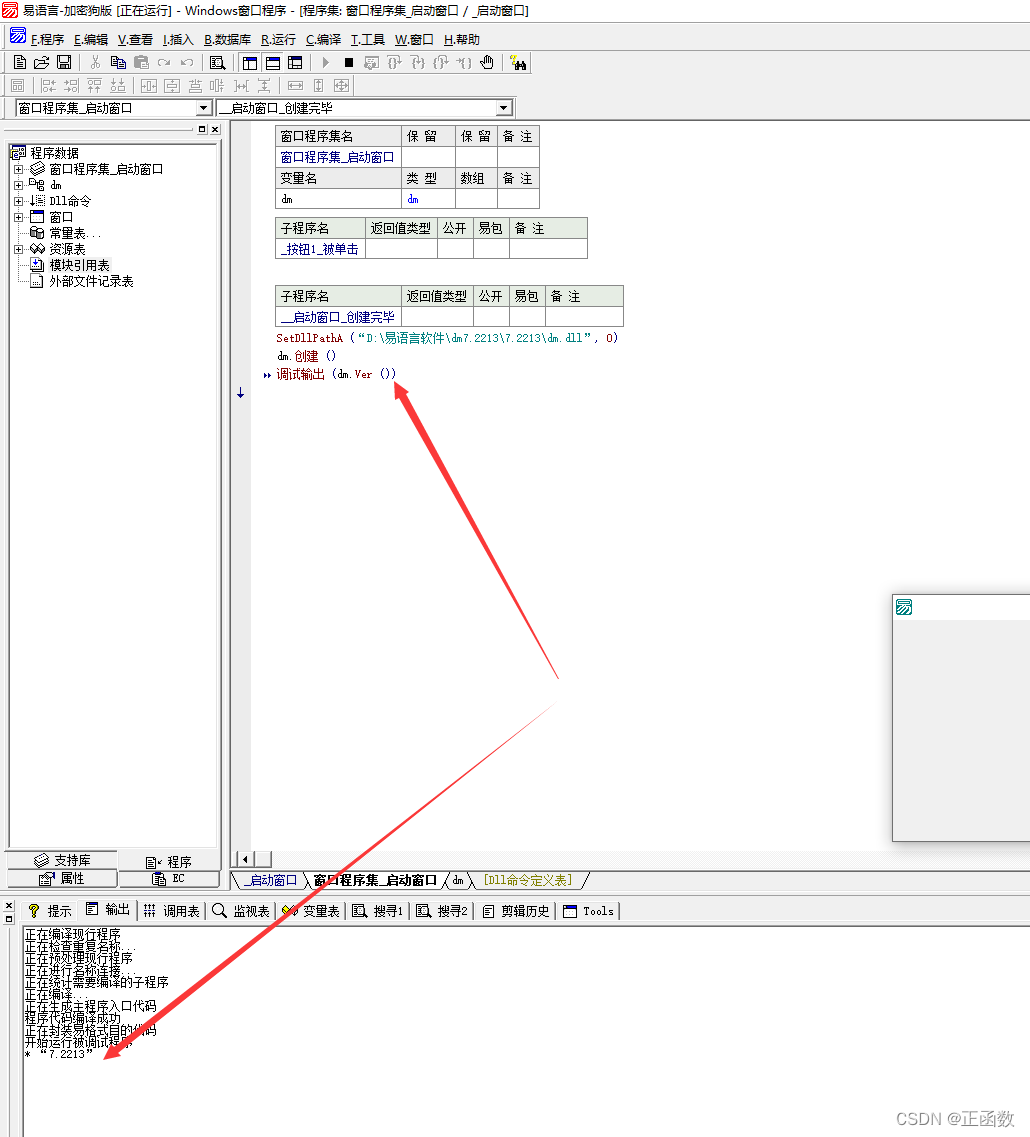Click the Undo arrow toolbar icon

187,63
